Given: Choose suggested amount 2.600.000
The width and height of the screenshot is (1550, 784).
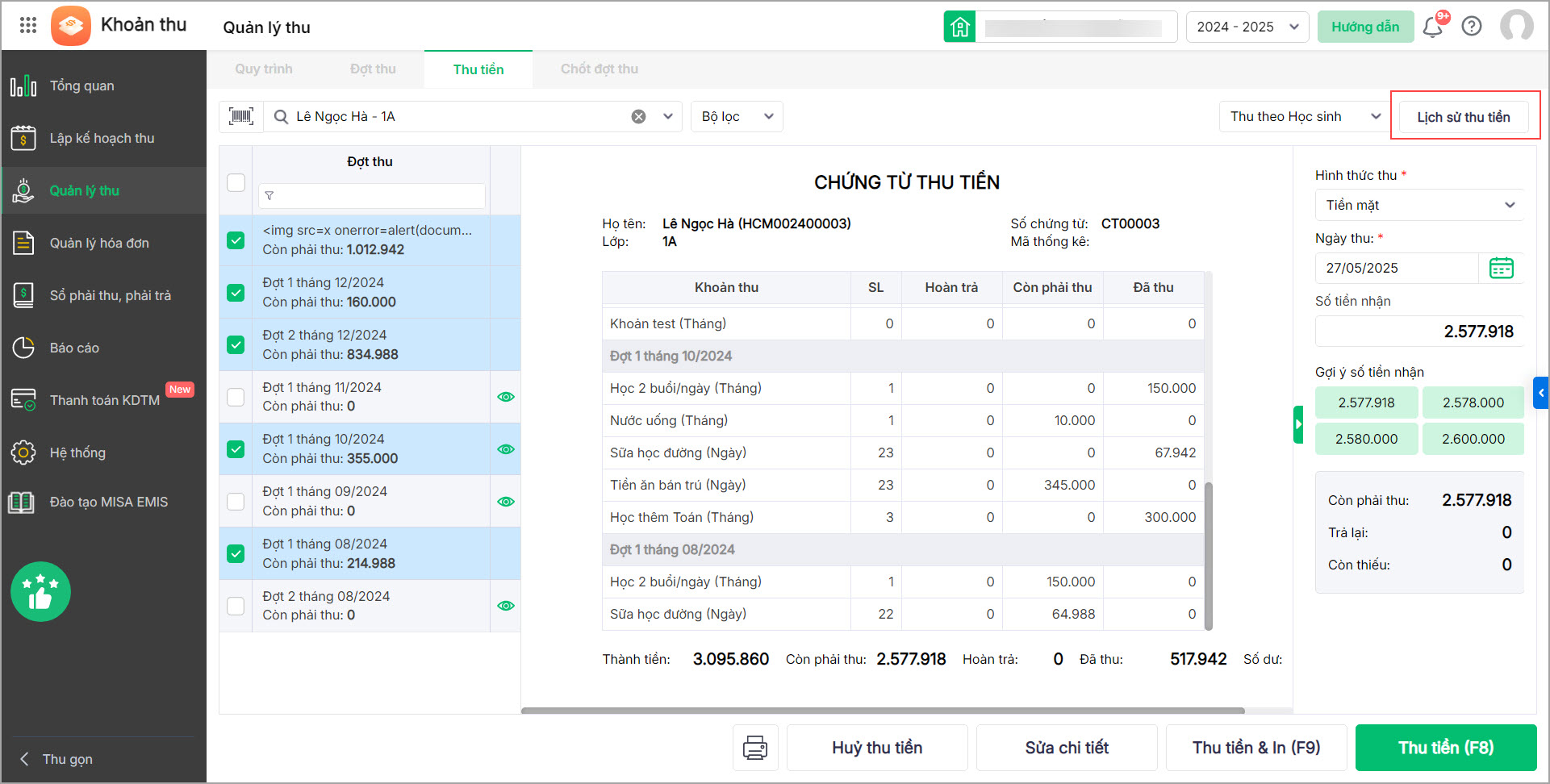Looking at the screenshot, I should (x=1473, y=439).
